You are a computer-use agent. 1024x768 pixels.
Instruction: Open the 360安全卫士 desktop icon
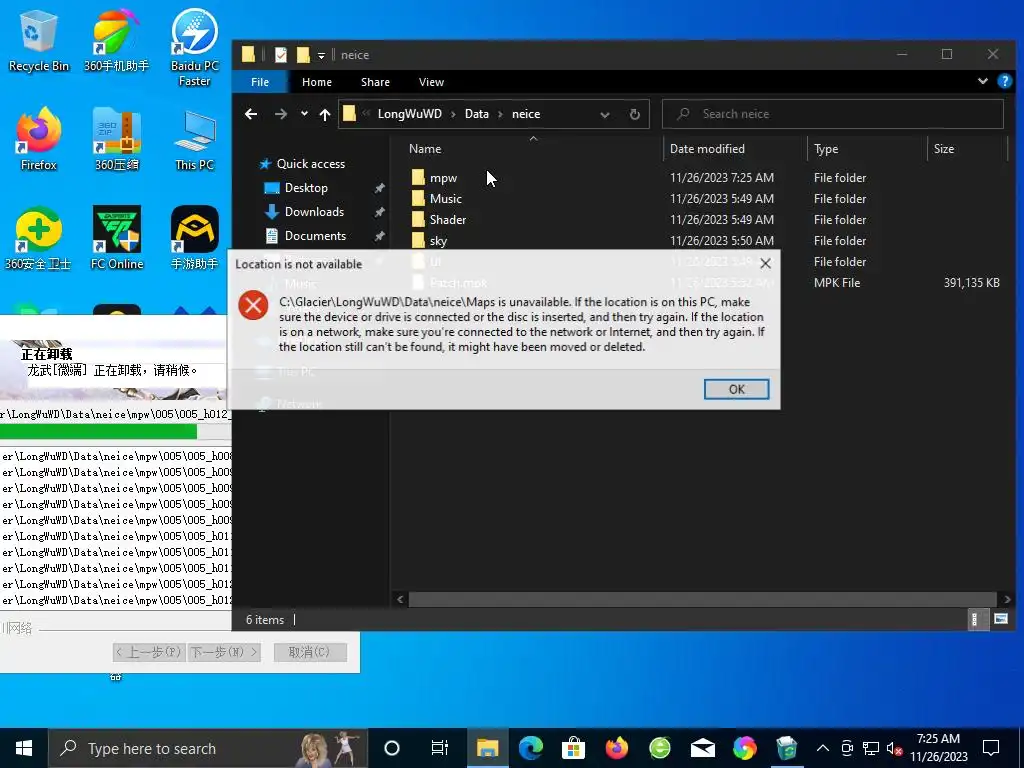(x=38, y=239)
